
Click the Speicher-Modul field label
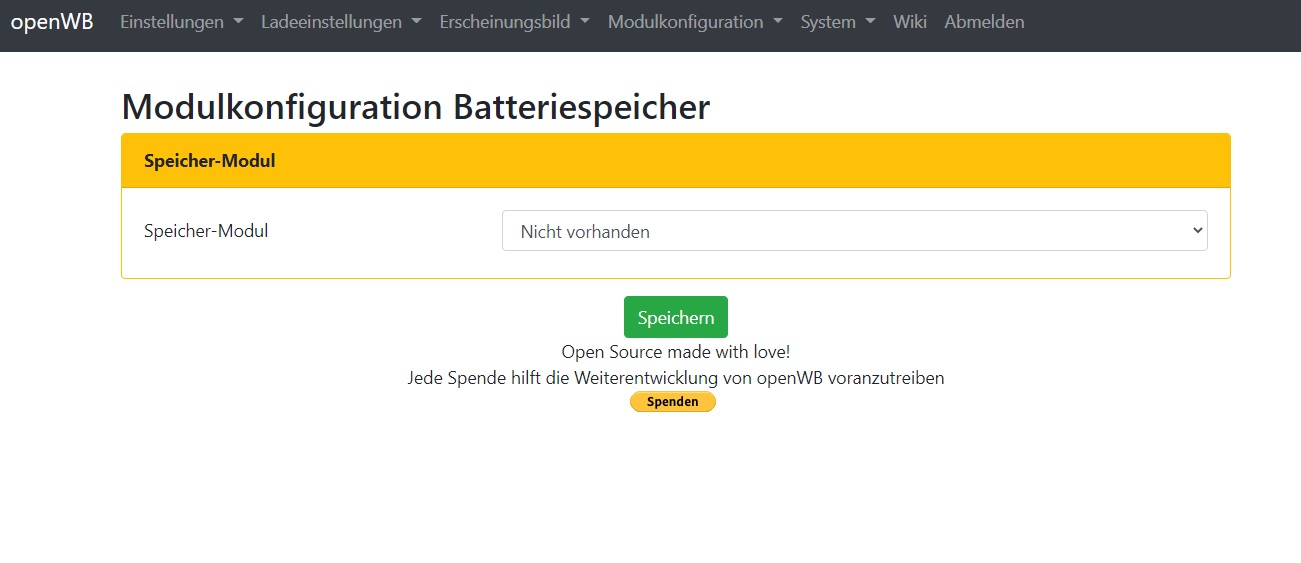(206, 231)
